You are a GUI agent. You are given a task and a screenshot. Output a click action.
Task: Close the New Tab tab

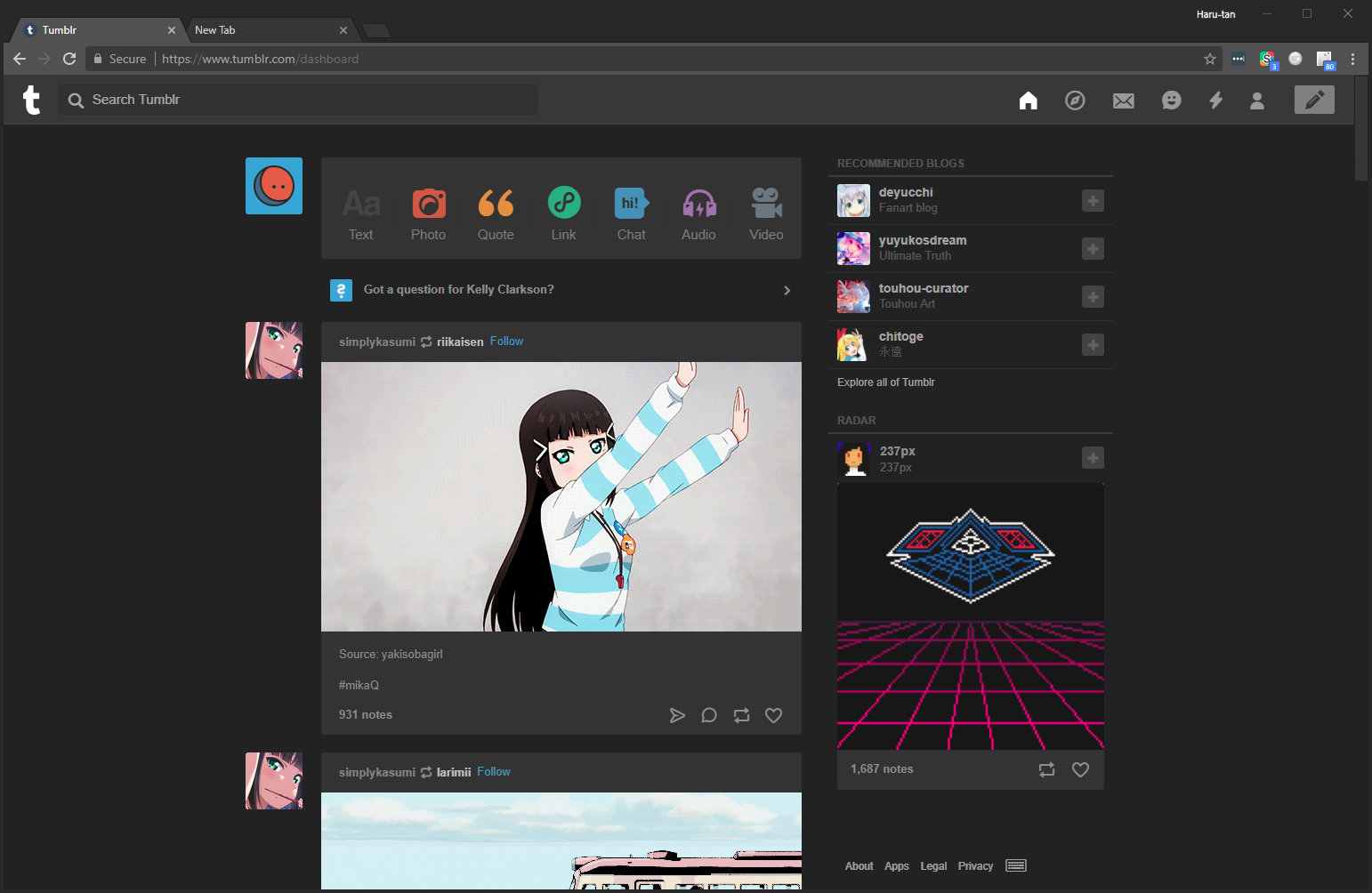pos(343,30)
